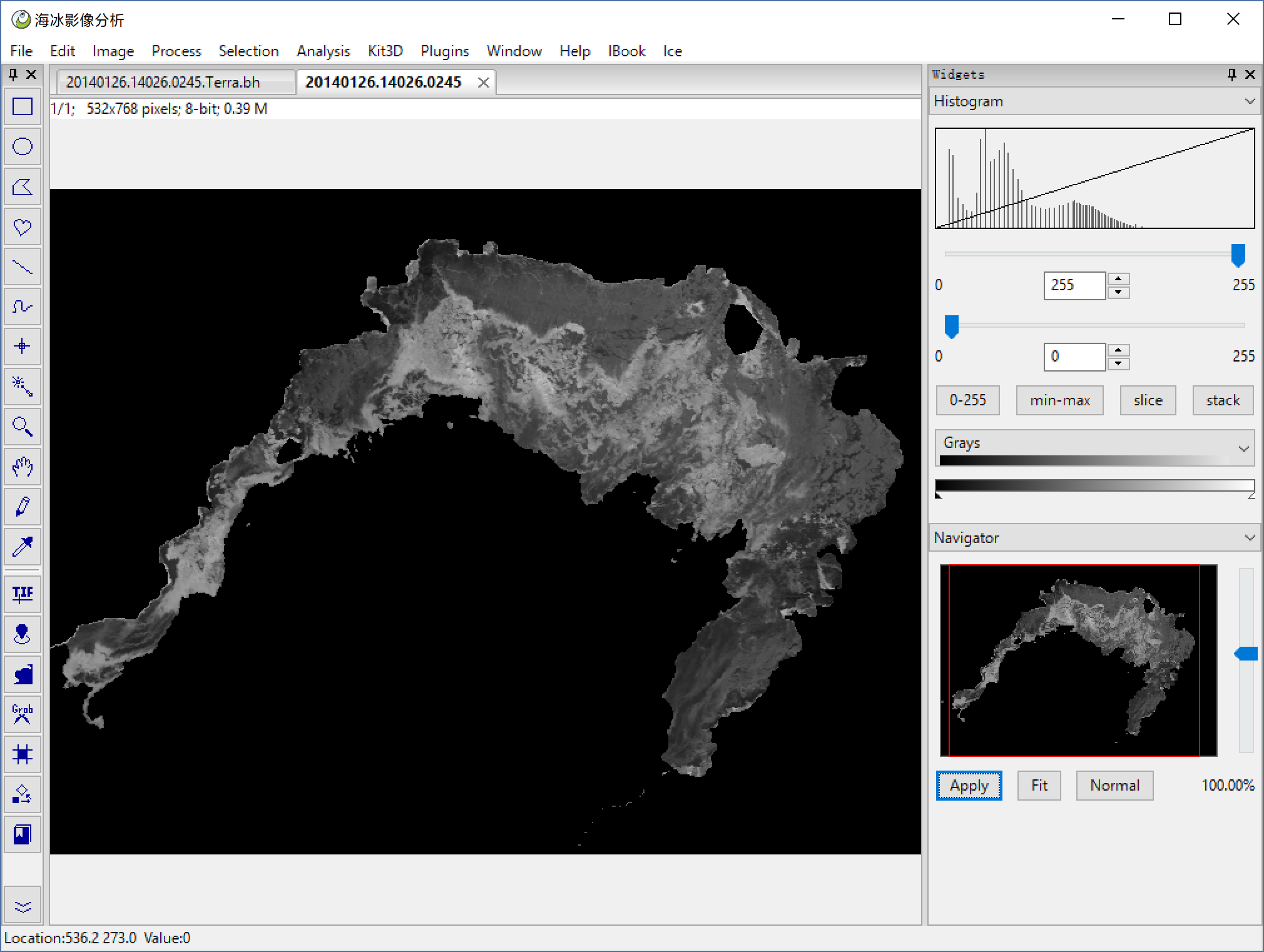Select the rectangle selection tool

pyautogui.click(x=23, y=107)
